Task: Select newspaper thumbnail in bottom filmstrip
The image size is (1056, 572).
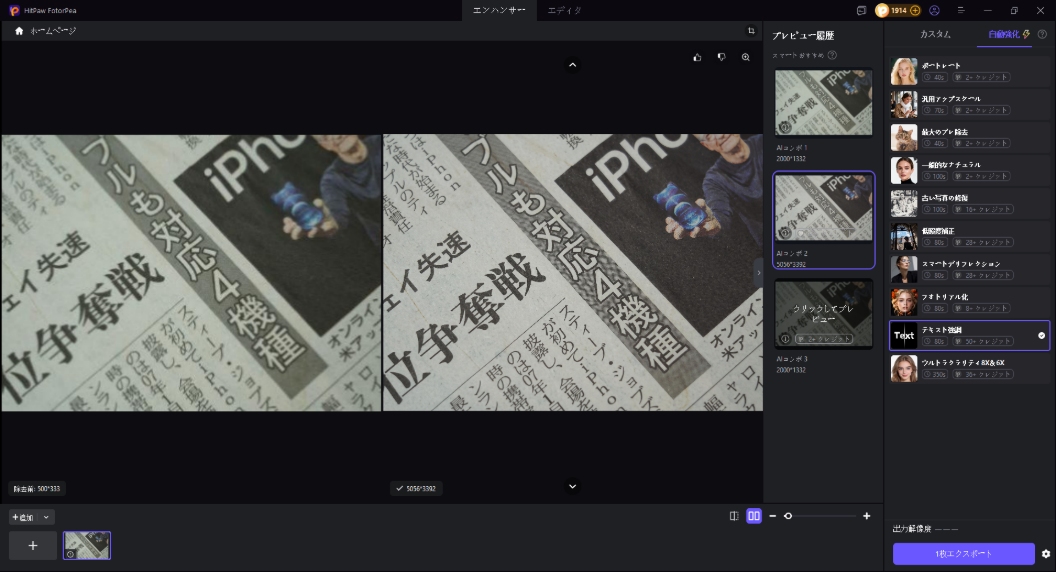Action: (87, 546)
